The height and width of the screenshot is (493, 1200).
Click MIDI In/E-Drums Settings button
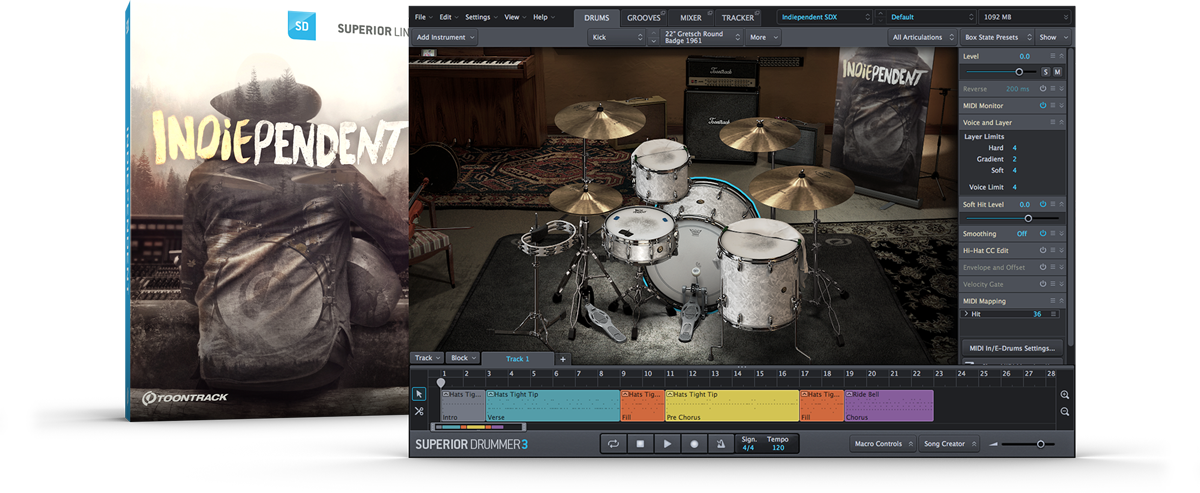1012,348
